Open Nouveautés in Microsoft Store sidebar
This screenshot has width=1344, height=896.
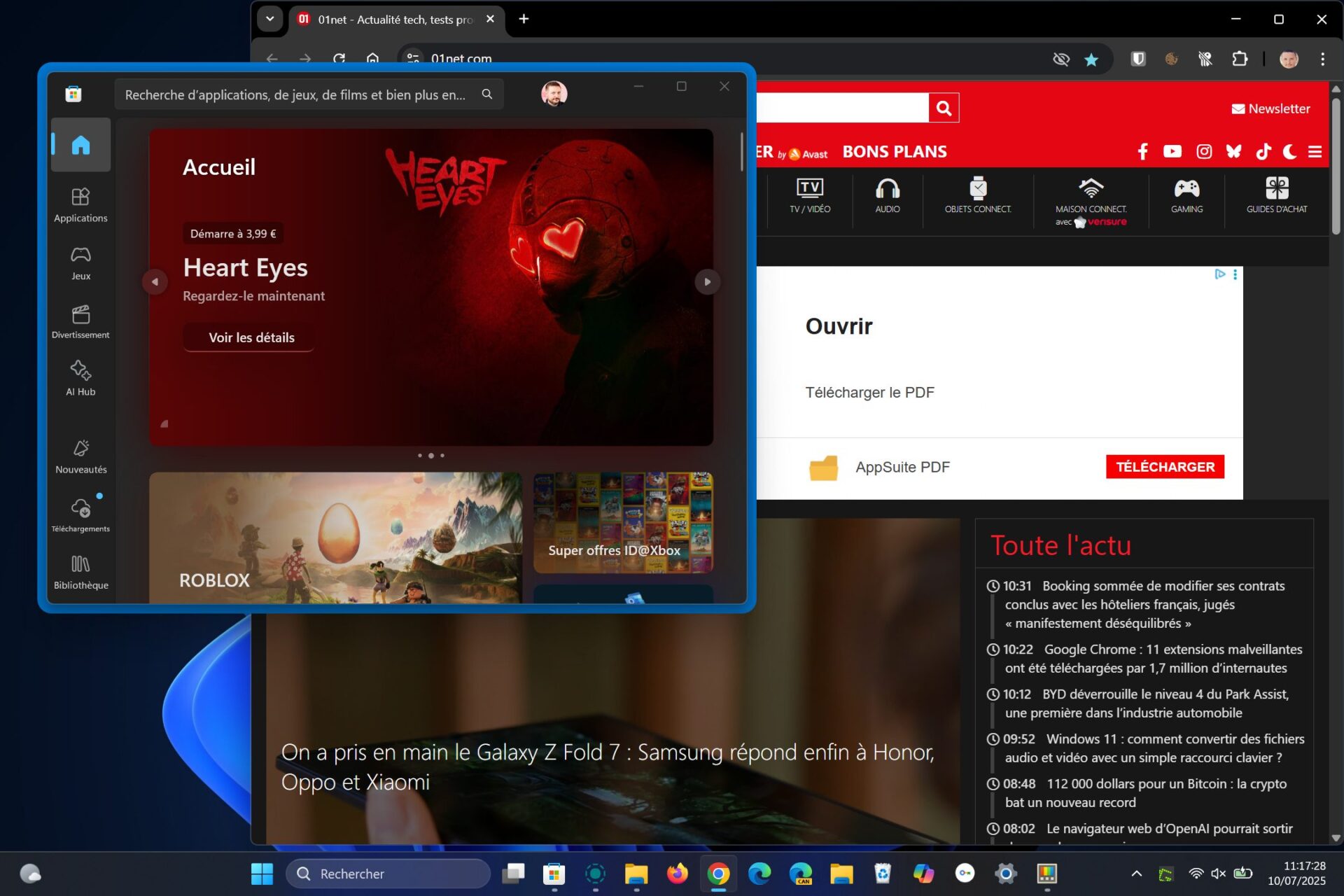(x=80, y=456)
